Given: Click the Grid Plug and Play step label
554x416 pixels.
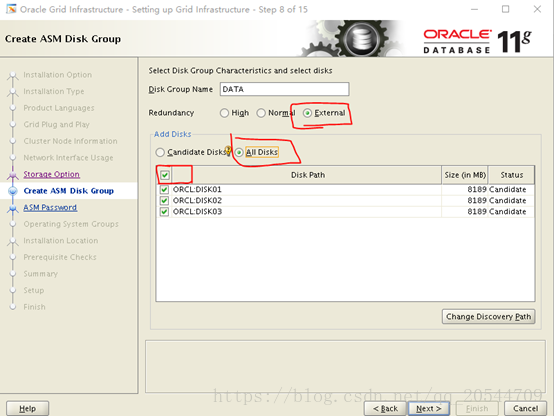Looking at the screenshot, I should pyautogui.click(x=57, y=124).
